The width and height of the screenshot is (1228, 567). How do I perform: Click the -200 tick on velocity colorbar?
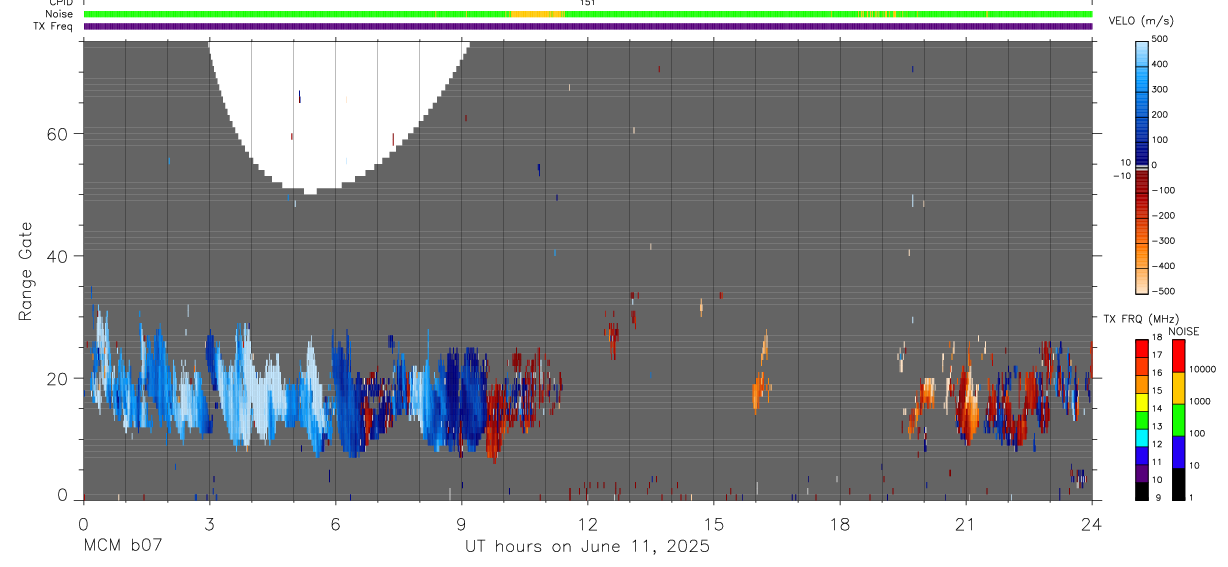(x=1164, y=215)
